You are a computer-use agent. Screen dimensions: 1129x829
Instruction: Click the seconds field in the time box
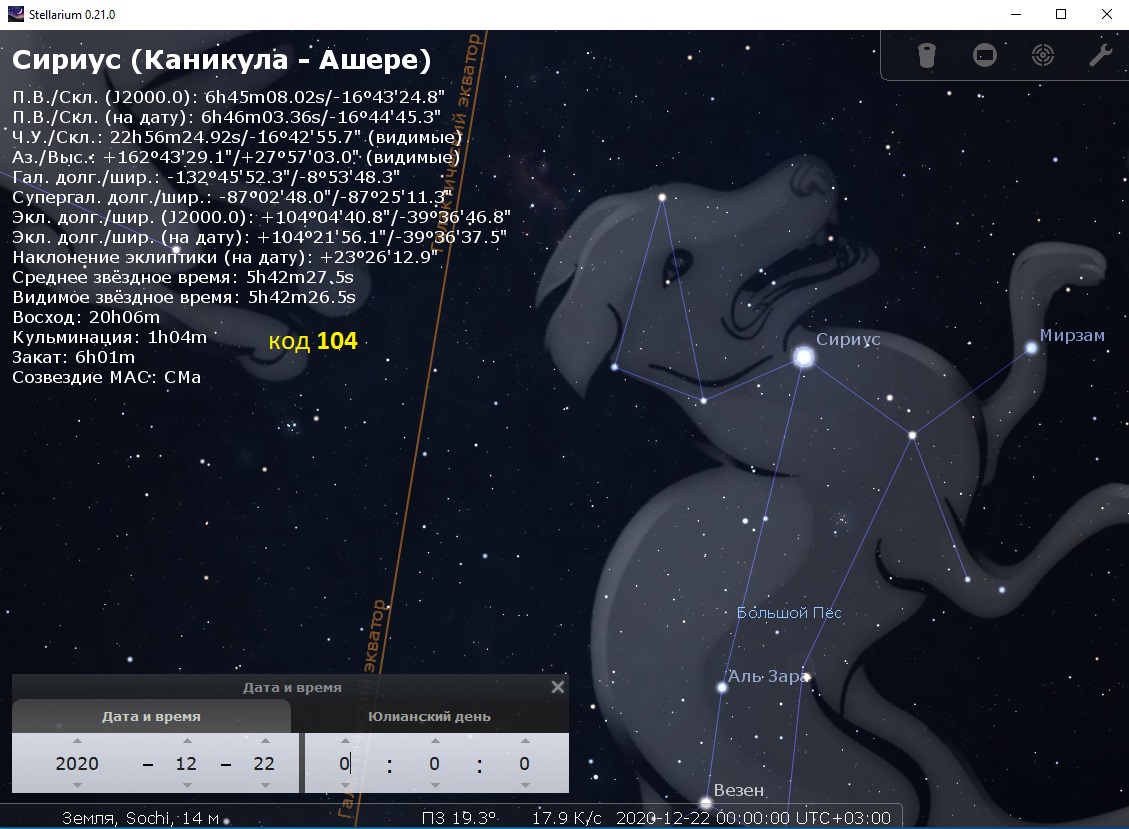coord(524,763)
